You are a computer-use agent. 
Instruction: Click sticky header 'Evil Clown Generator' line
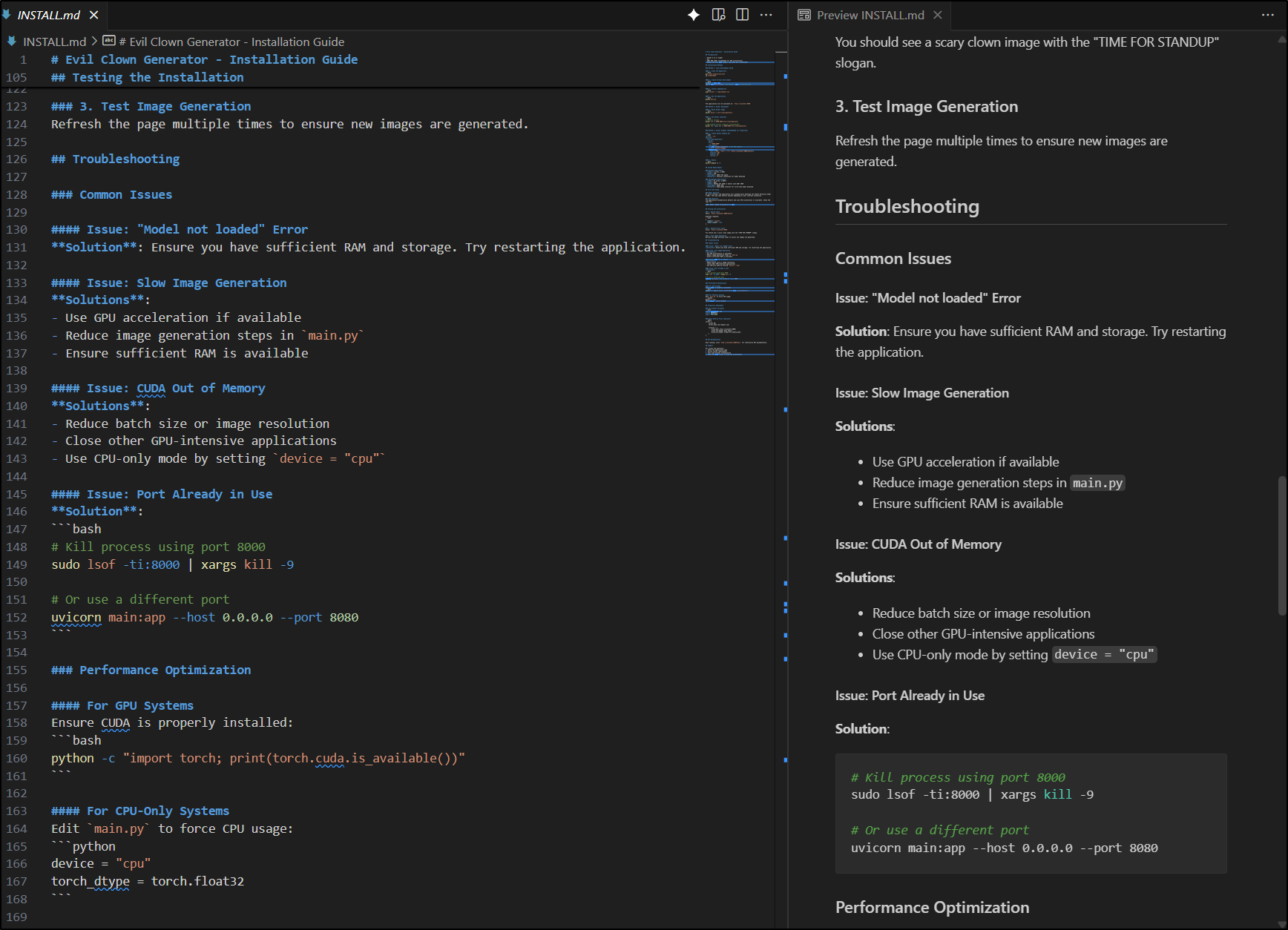[x=204, y=59]
